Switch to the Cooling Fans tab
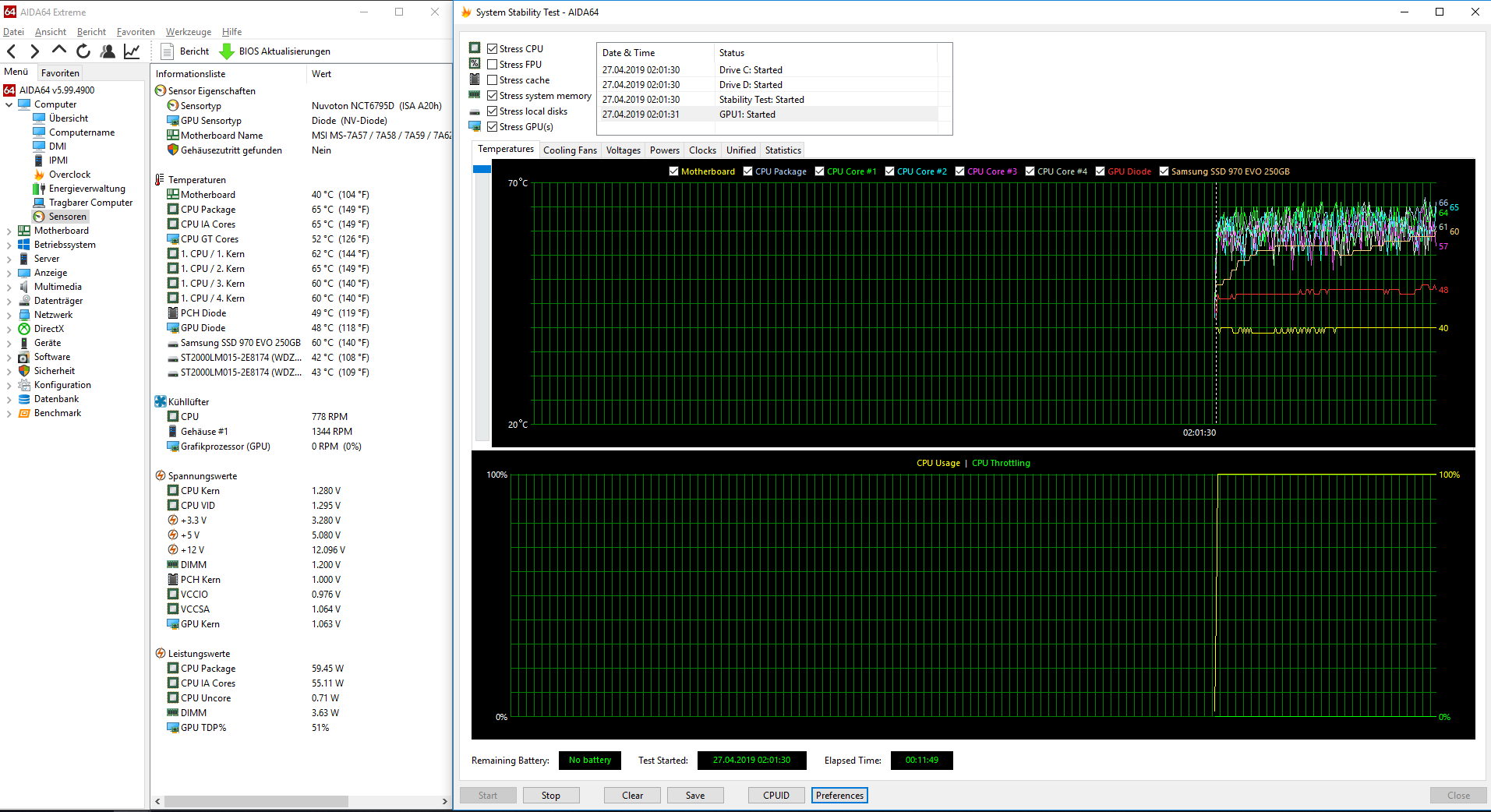The width and height of the screenshot is (1491, 812). [x=570, y=150]
